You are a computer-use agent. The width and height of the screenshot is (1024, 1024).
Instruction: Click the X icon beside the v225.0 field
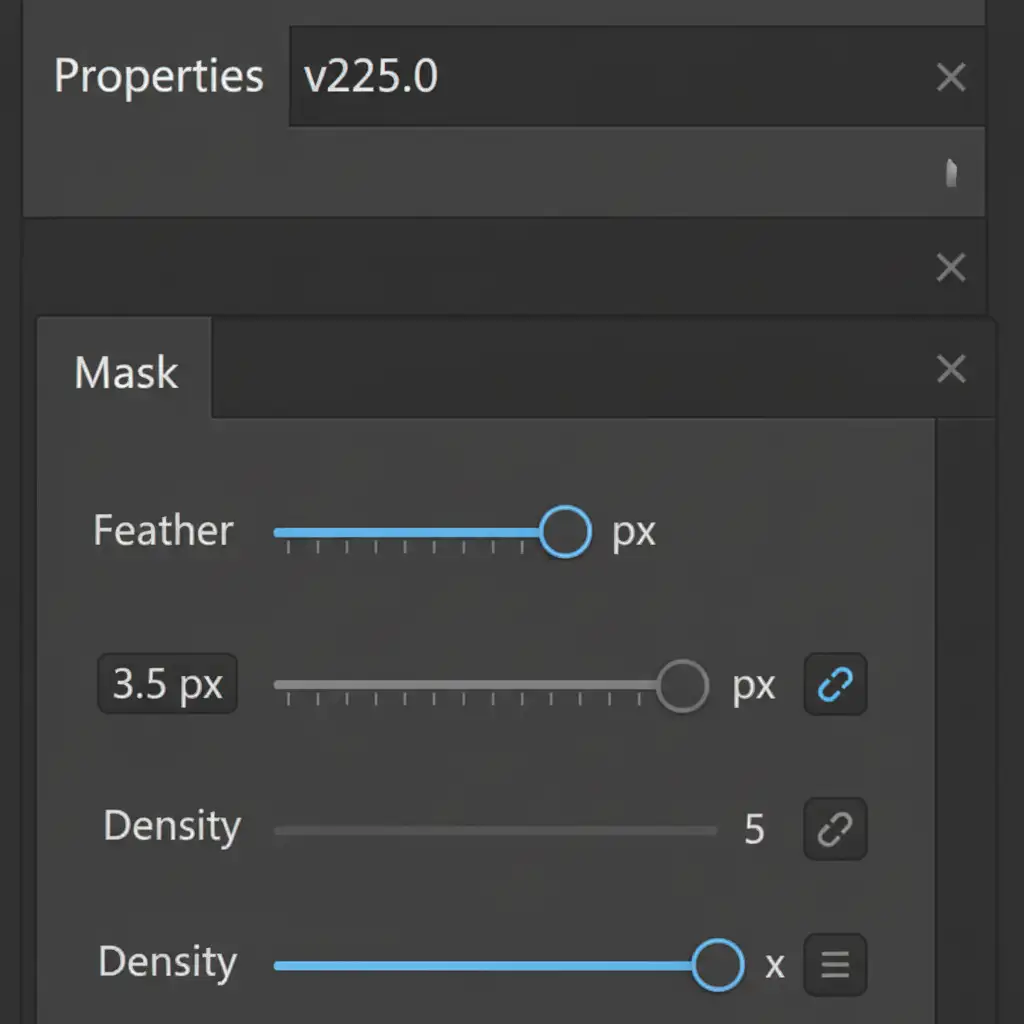pos(951,77)
